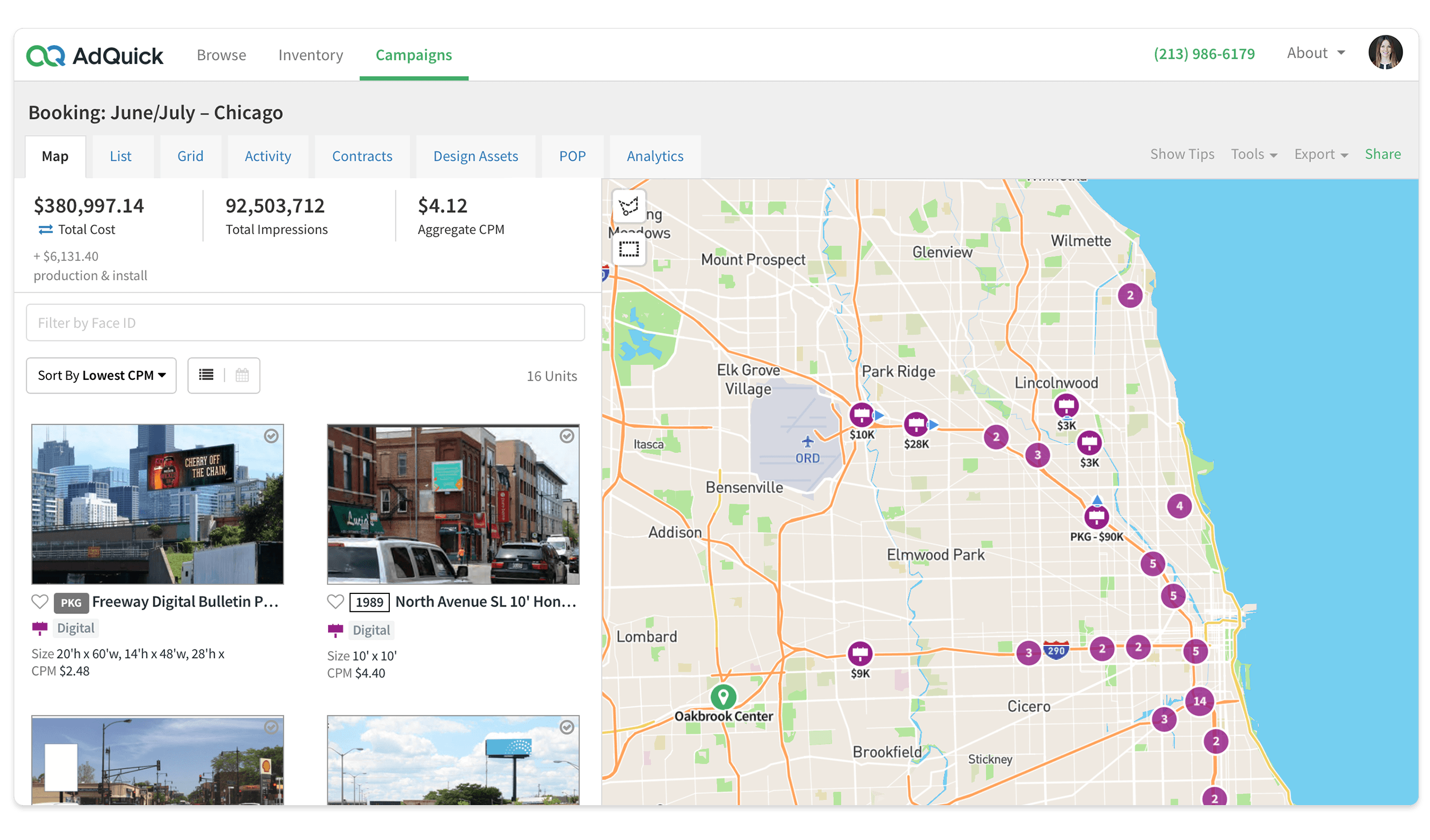Click the $28K billboard map marker

click(915, 424)
